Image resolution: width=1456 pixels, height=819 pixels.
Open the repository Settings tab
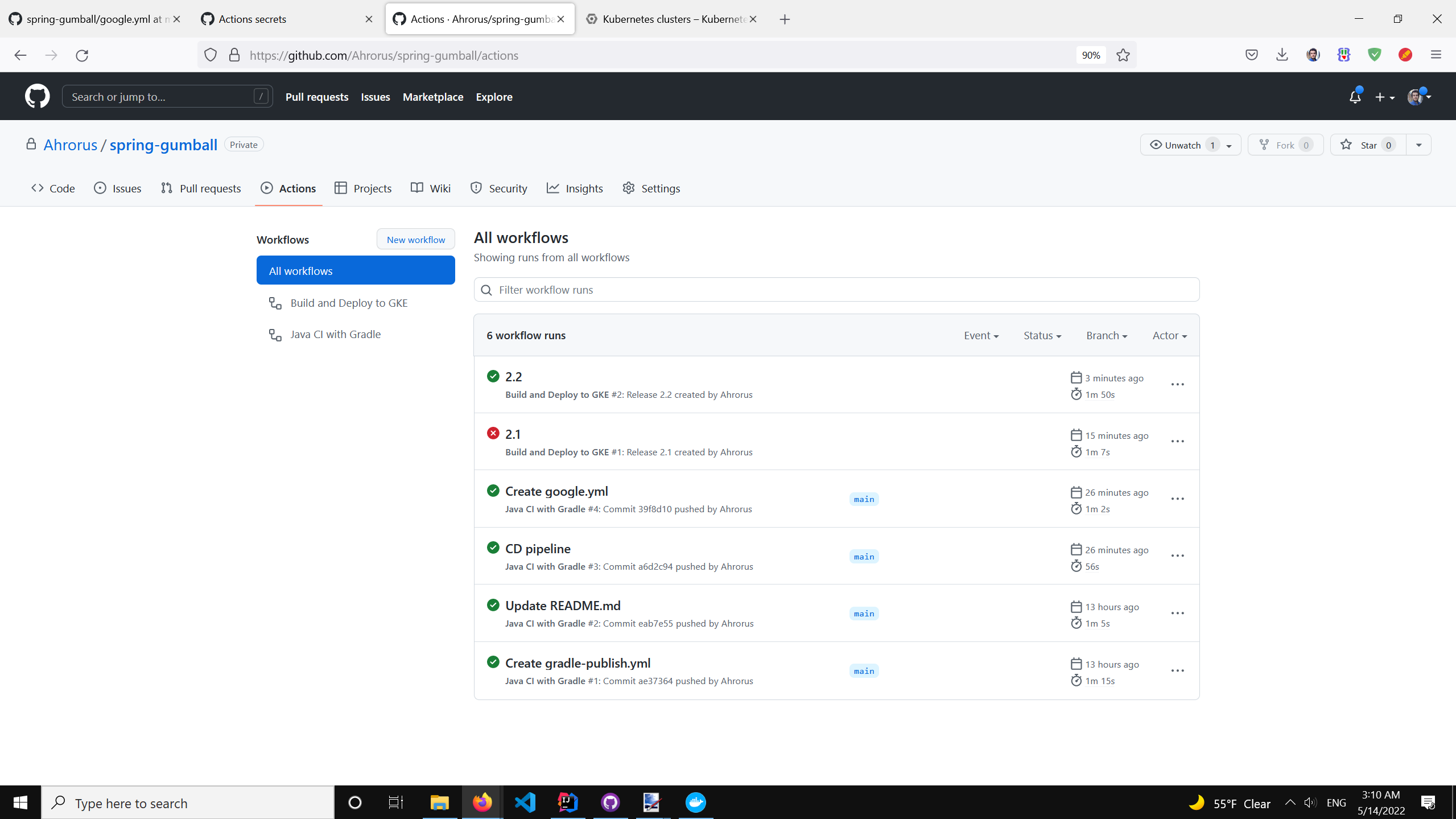651,188
